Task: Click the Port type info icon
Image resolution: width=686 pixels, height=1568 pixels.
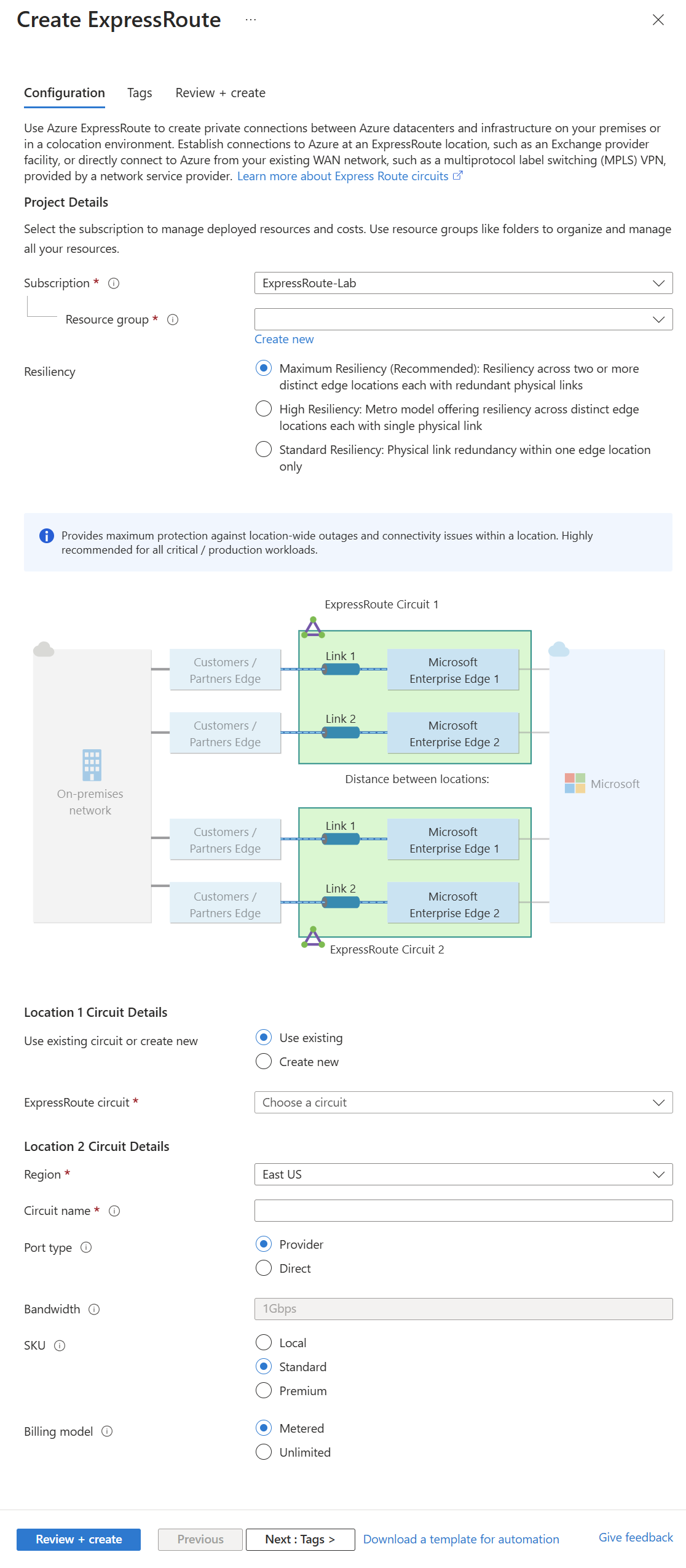Action: [x=87, y=1247]
